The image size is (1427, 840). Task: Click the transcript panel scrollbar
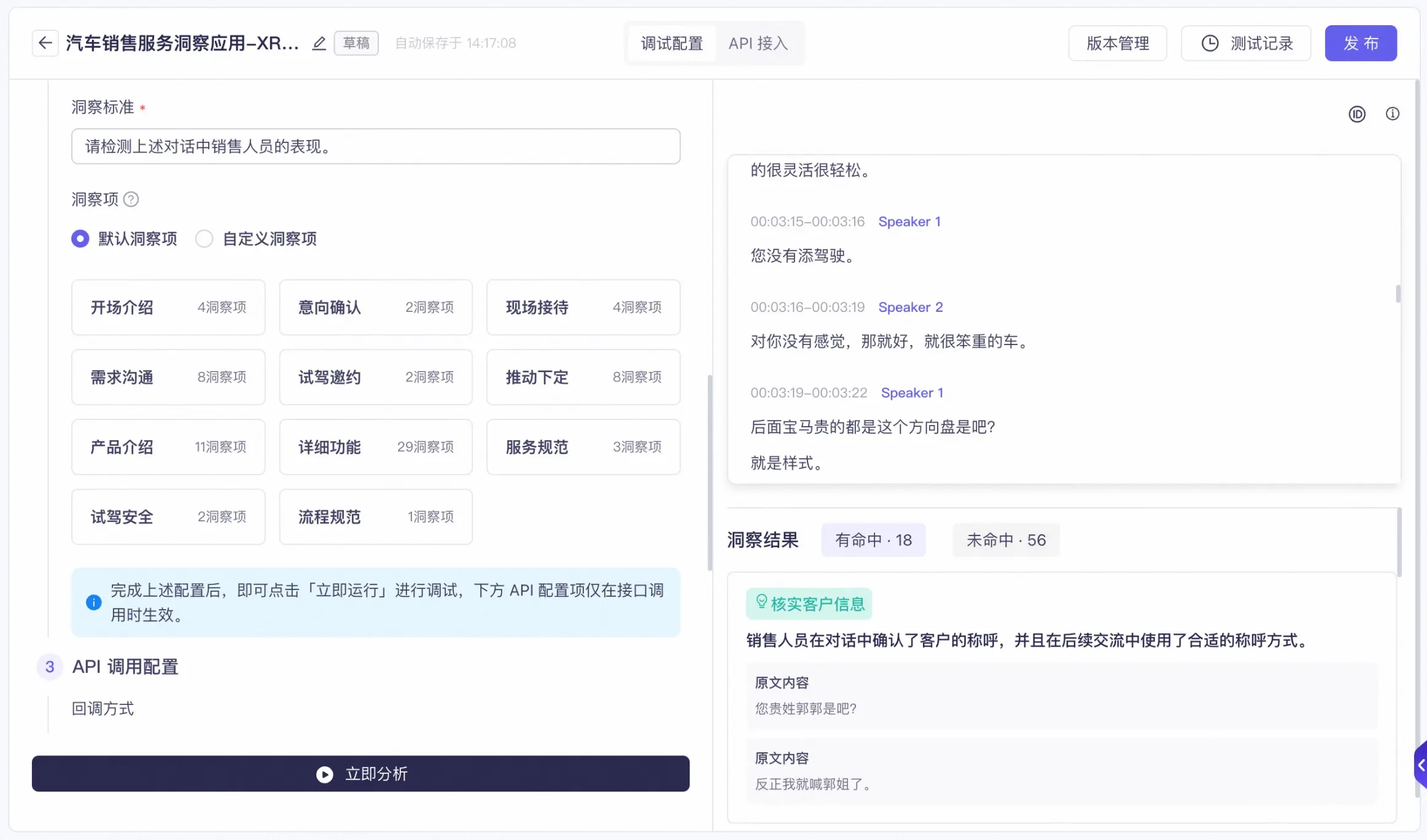point(1398,294)
